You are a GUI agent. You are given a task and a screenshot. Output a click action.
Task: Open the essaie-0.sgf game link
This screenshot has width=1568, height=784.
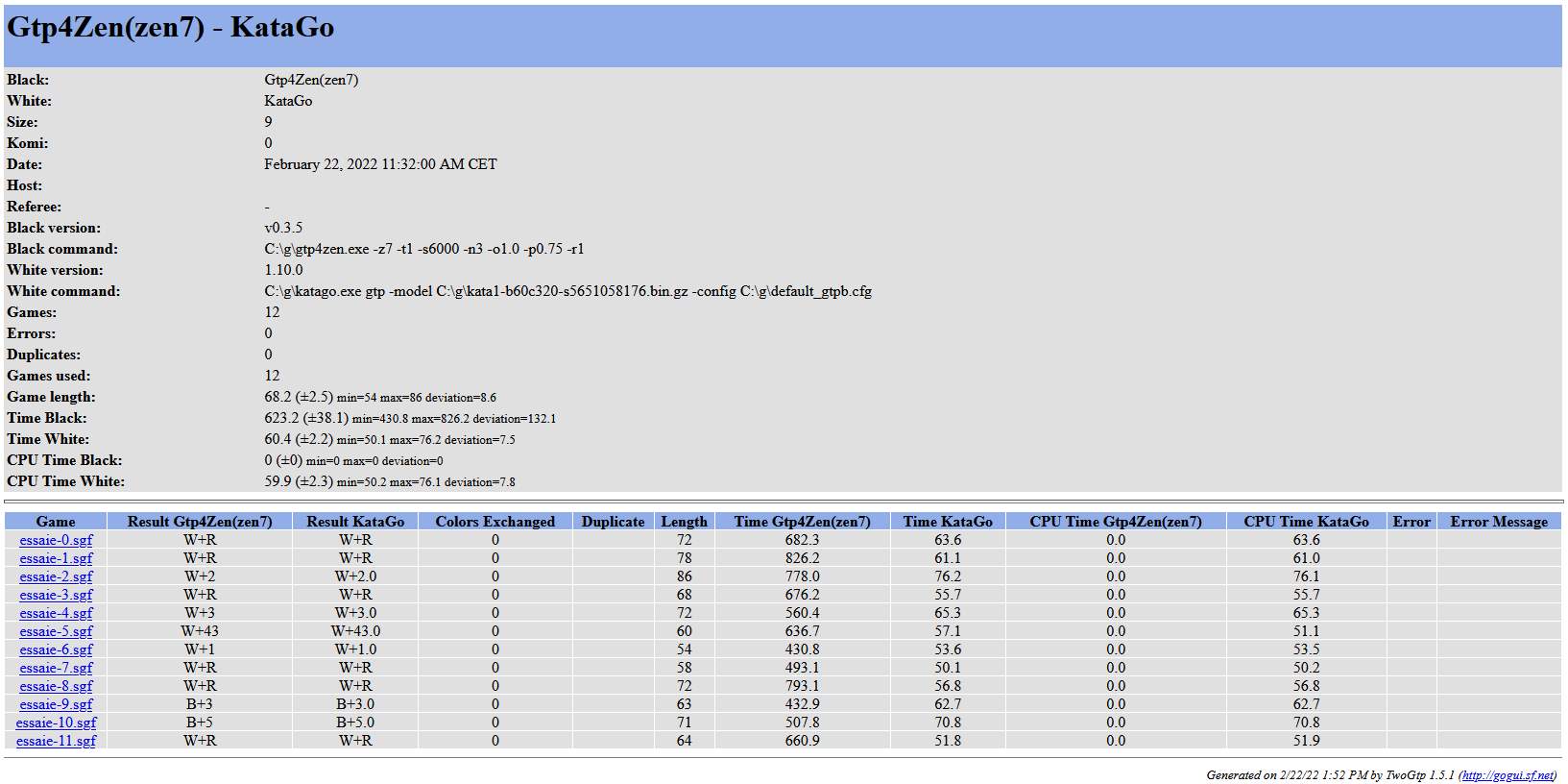coord(56,540)
